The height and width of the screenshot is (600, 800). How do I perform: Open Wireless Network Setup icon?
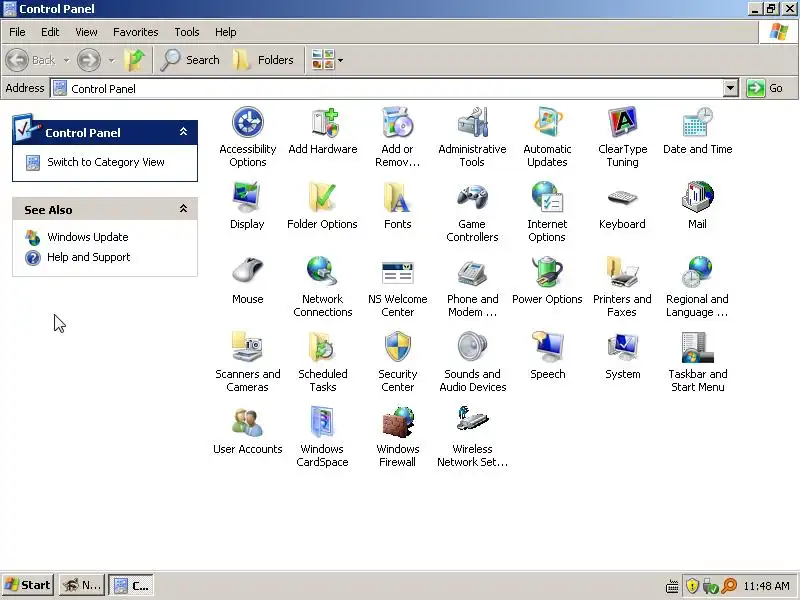(x=472, y=419)
